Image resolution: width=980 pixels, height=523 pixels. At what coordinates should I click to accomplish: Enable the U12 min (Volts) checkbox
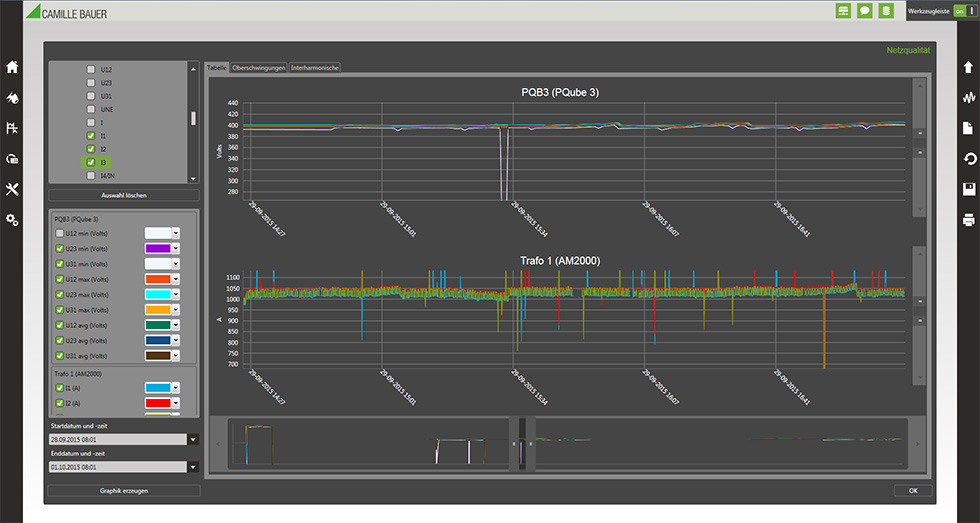coord(60,233)
